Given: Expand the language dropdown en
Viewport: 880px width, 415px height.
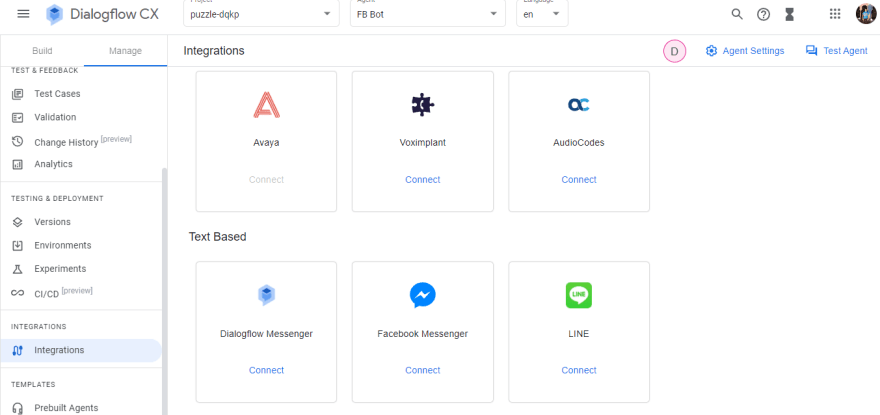Looking at the screenshot, I should 542,13.
